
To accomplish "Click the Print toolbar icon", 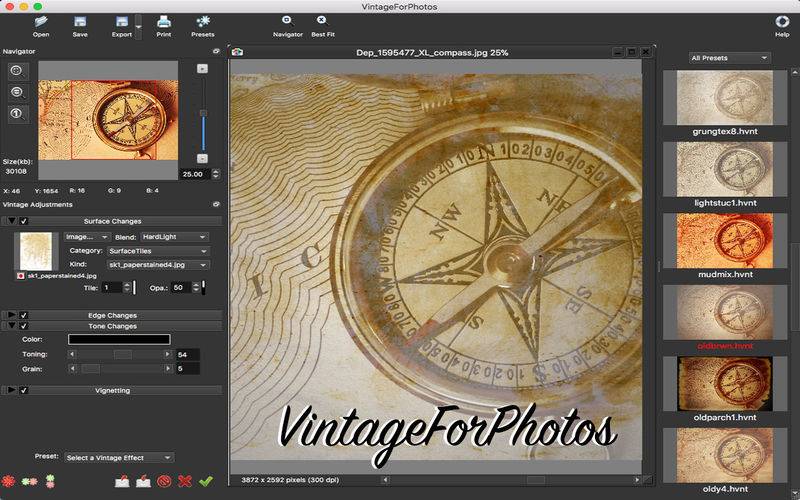I will [x=163, y=21].
